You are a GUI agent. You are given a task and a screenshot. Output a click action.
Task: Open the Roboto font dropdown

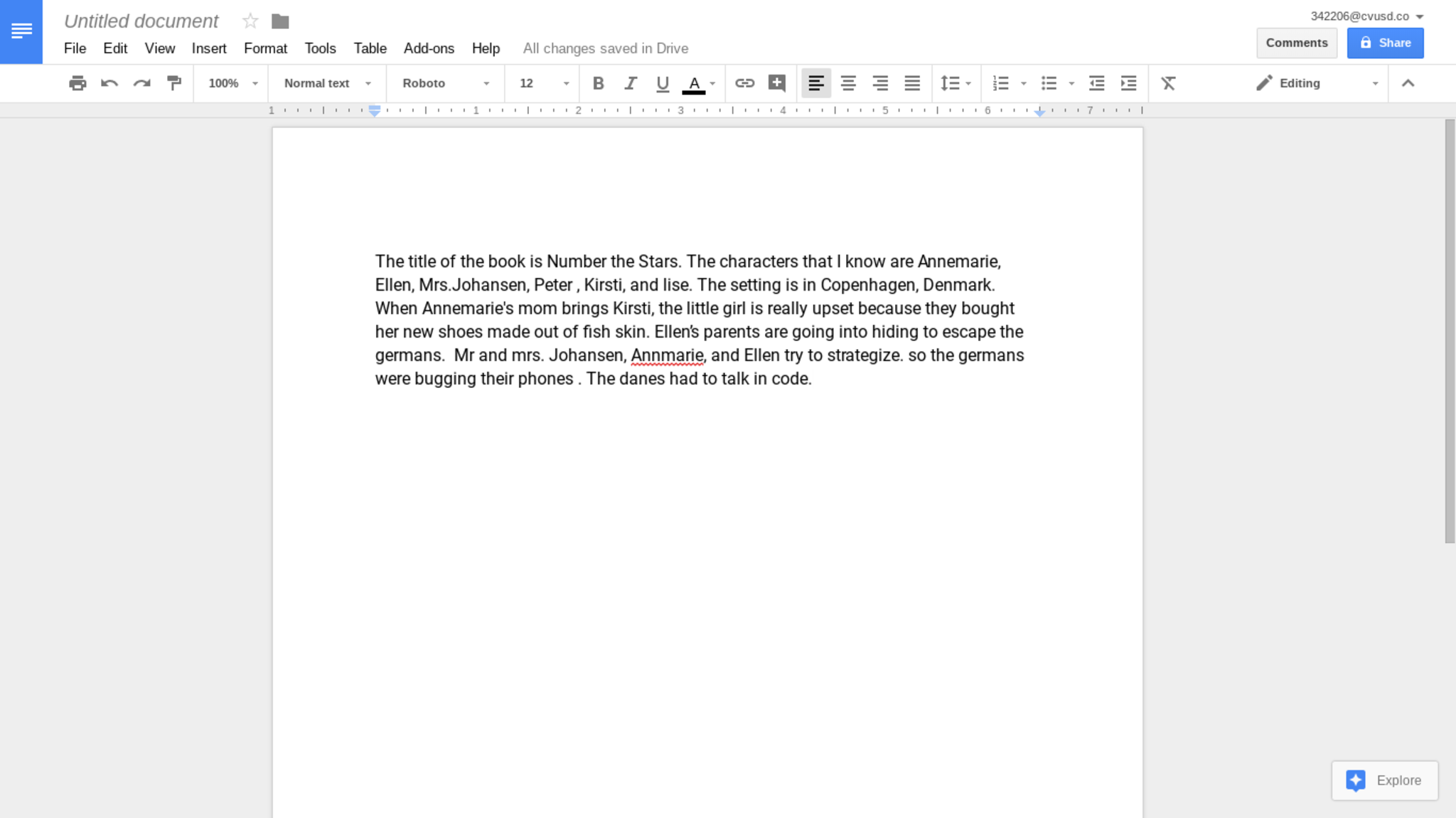tap(445, 83)
